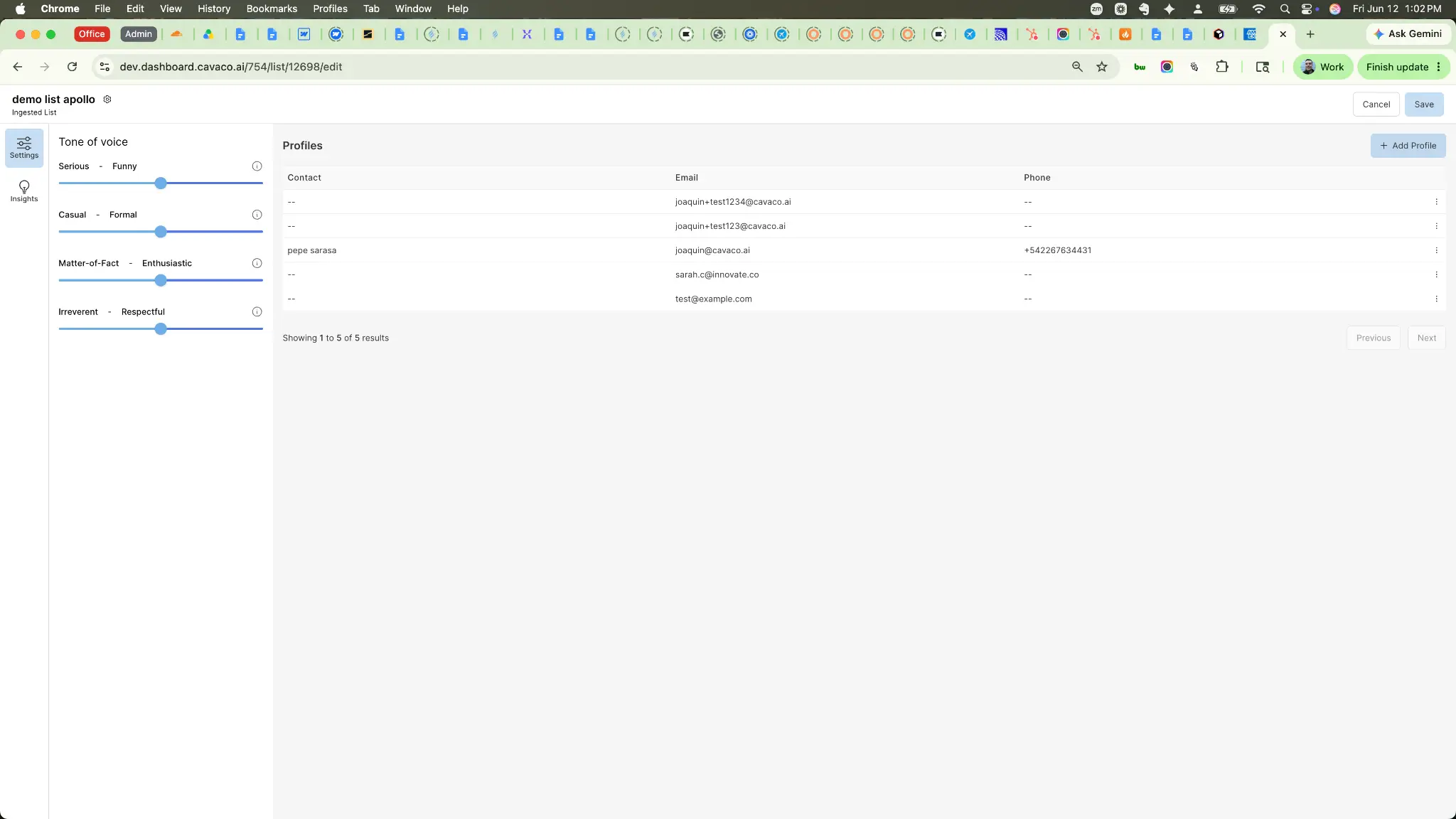The image size is (1456, 819).
Task: Show info for Serious - Funny slider
Action: [x=257, y=166]
